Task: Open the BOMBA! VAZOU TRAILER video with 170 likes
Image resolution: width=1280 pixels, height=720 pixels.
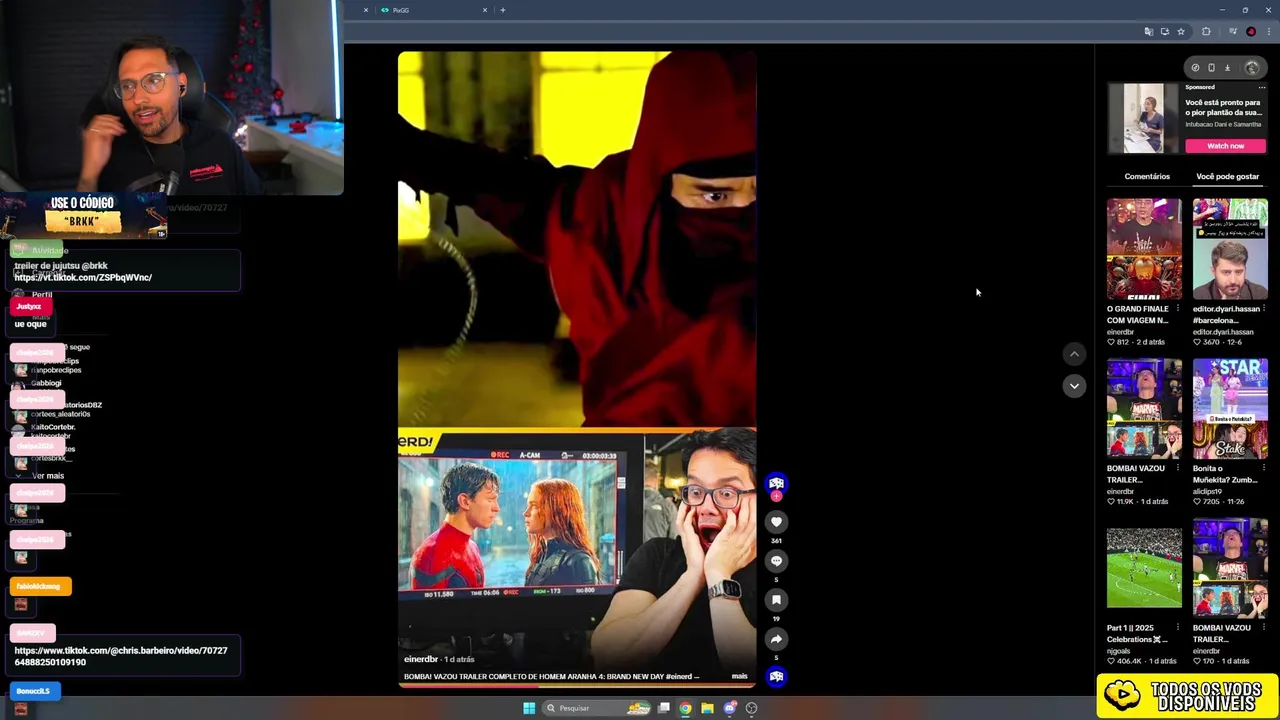Action: click(x=1230, y=568)
